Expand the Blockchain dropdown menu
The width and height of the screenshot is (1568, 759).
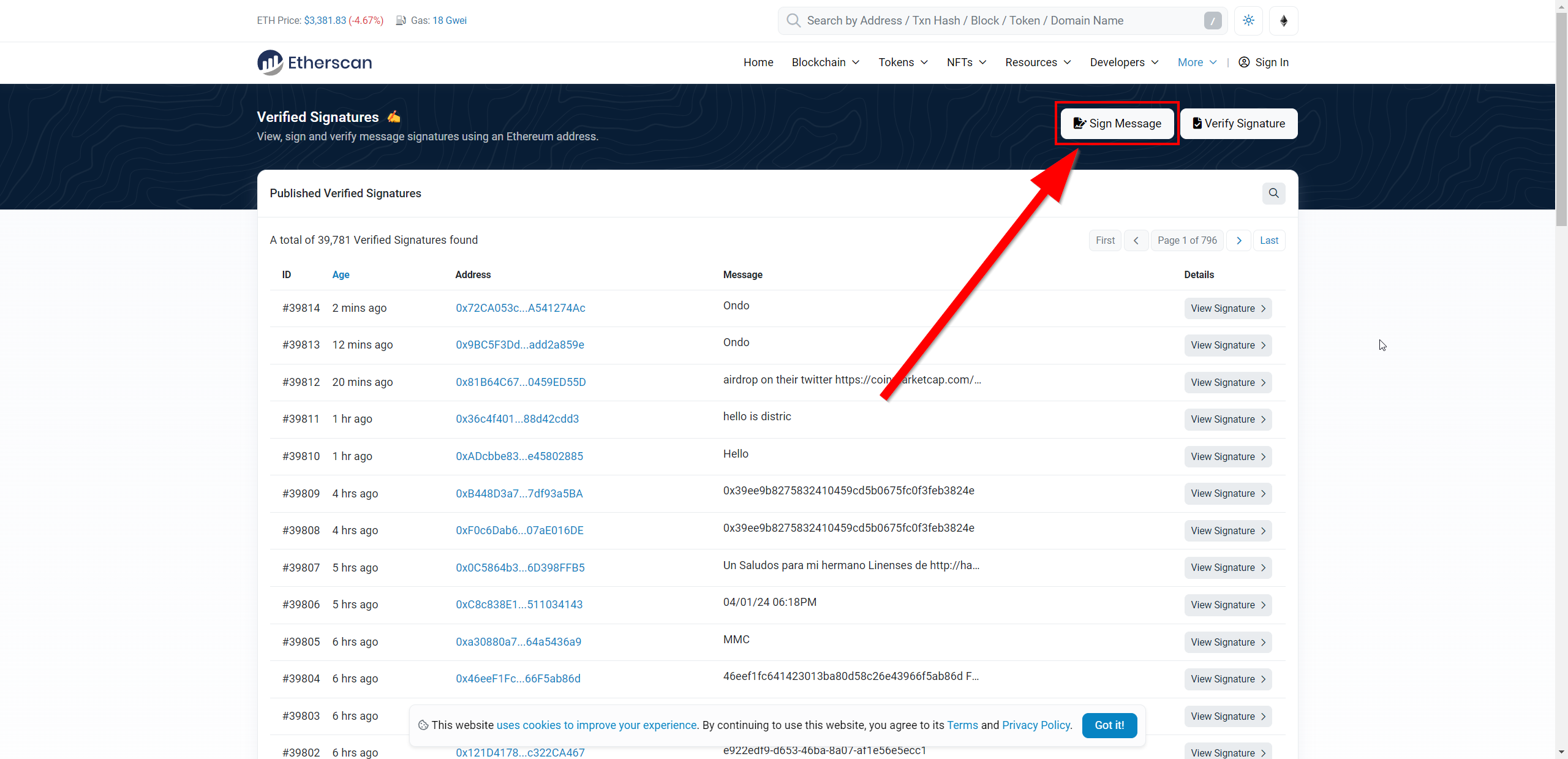(x=825, y=62)
